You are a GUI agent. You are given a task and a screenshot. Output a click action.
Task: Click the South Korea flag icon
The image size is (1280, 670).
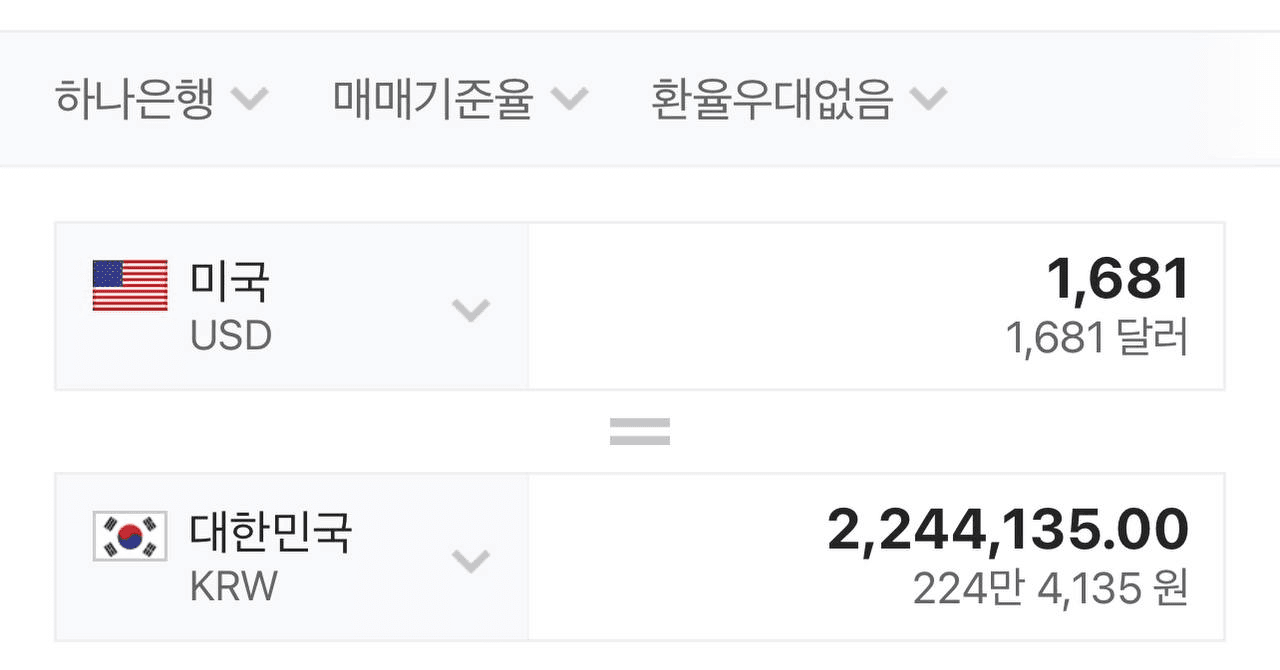(130, 536)
